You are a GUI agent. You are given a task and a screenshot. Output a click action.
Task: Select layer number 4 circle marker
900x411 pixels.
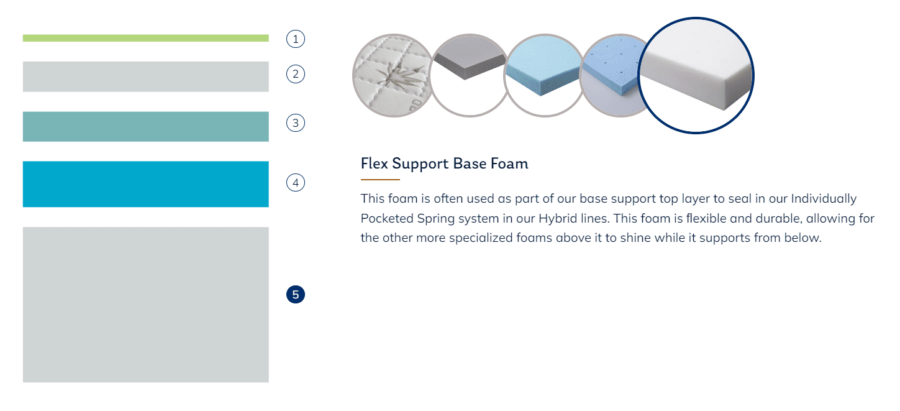point(296,183)
